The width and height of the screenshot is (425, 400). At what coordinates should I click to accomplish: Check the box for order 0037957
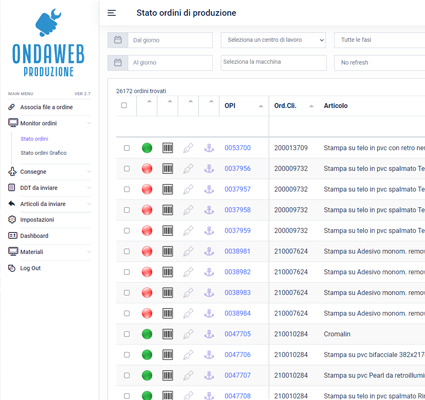127,189
